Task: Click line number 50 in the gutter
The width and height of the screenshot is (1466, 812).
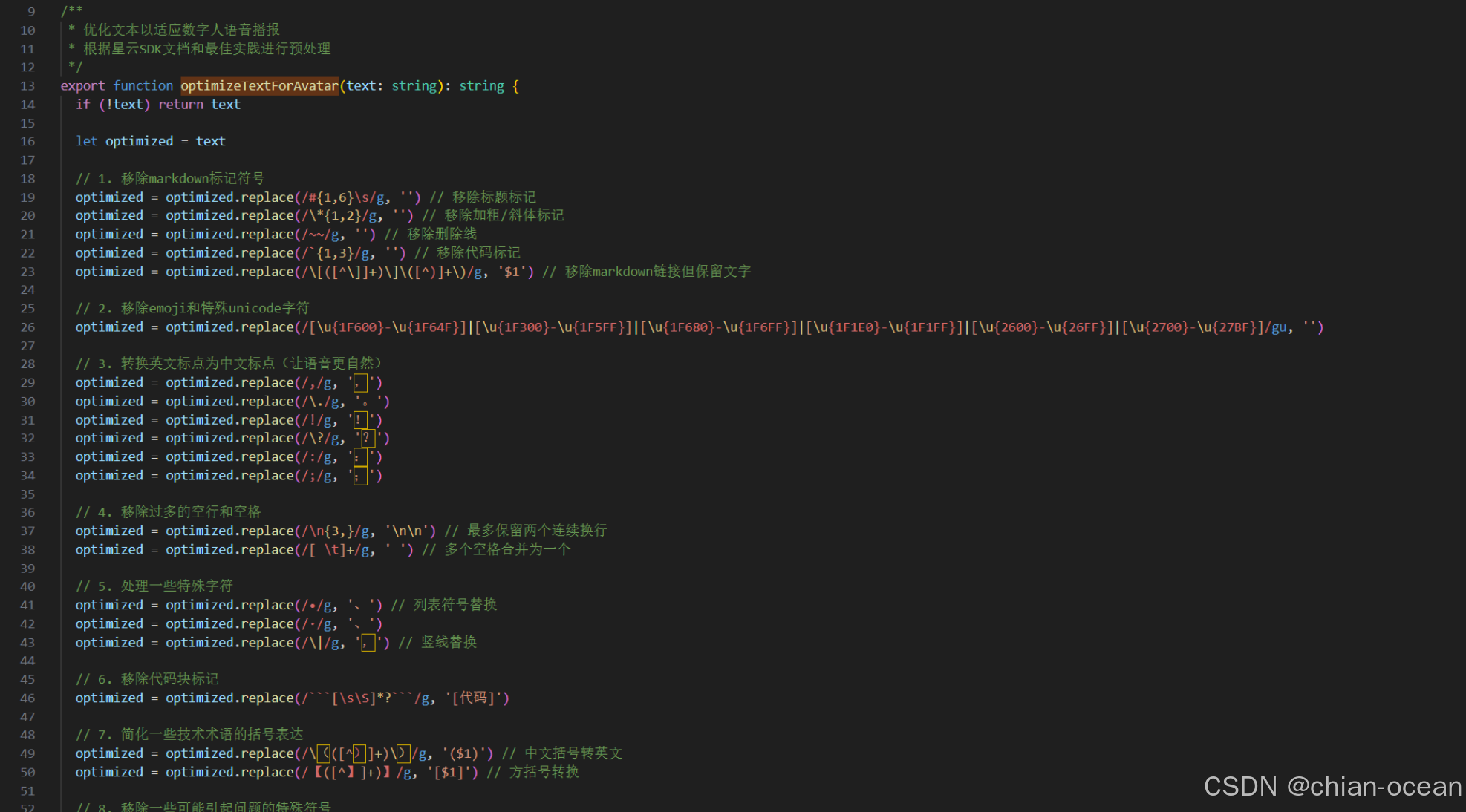Action: pos(27,772)
